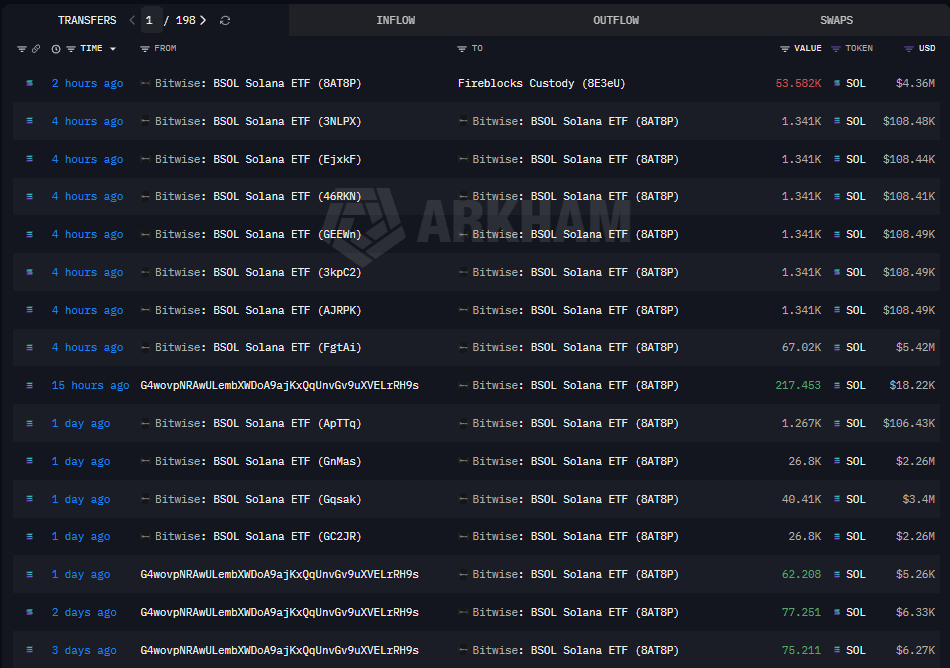Open Bitwise BSOL Solana ETF (GEEWn) sender
The image size is (950, 668).
coord(258,234)
